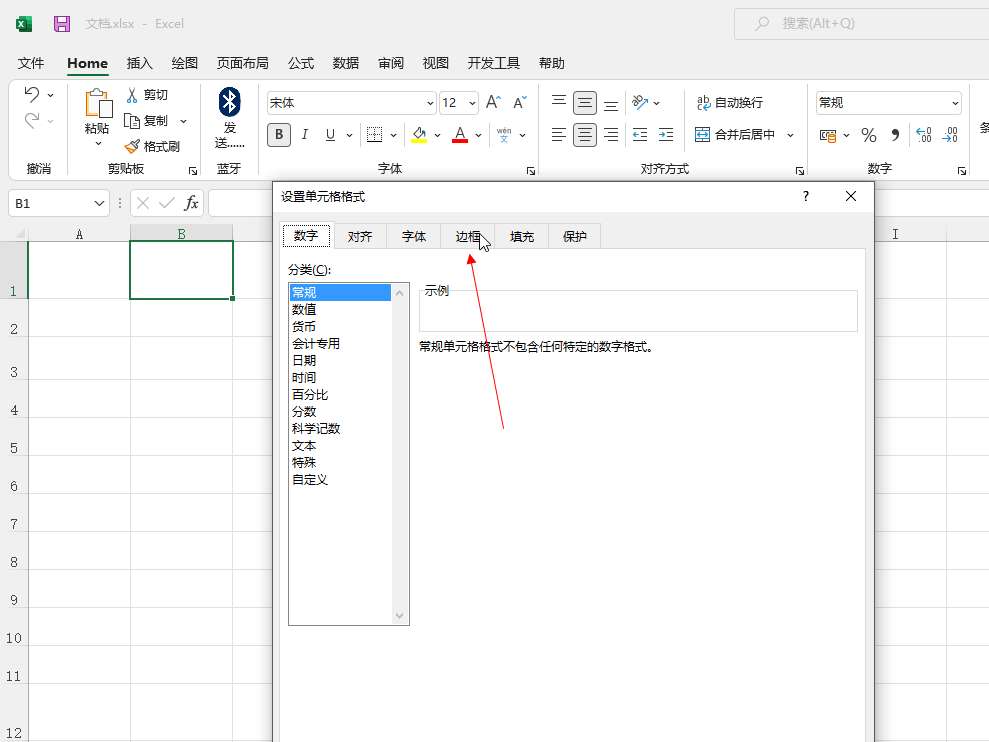Toggle Center horizontal alignment
This screenshot has width=989, height=742.
pyautogui.click(x=585, y=134)
